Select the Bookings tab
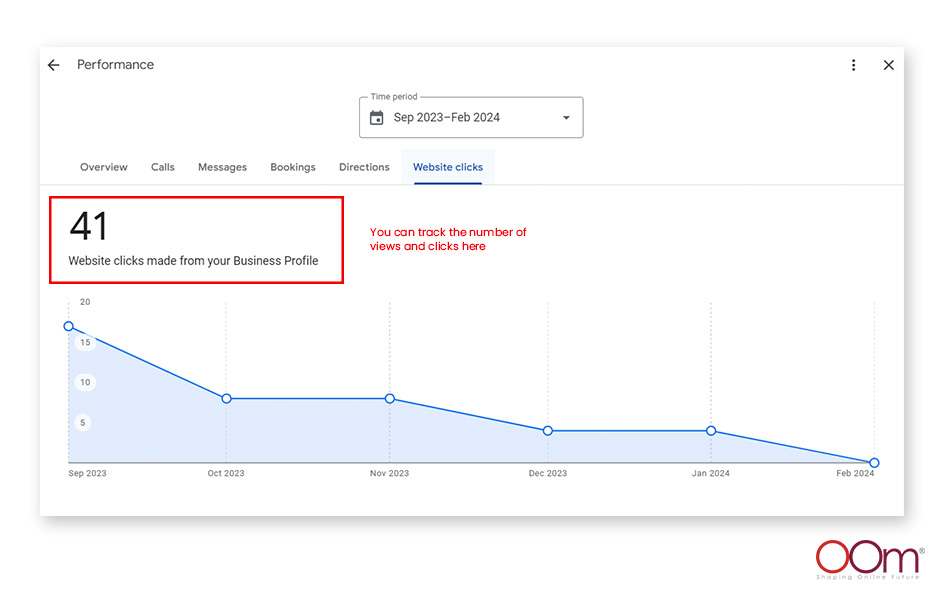The width and height of the screenshot is (945, 600). [293, 167]
